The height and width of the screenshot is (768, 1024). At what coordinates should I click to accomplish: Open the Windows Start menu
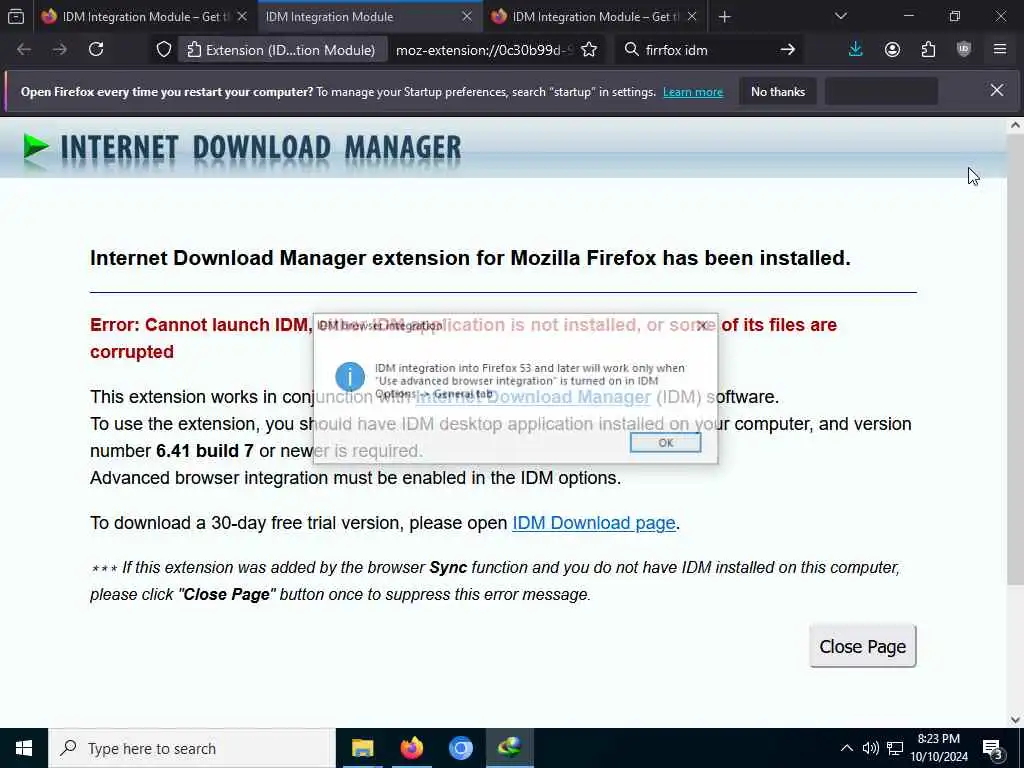point(24,748)
